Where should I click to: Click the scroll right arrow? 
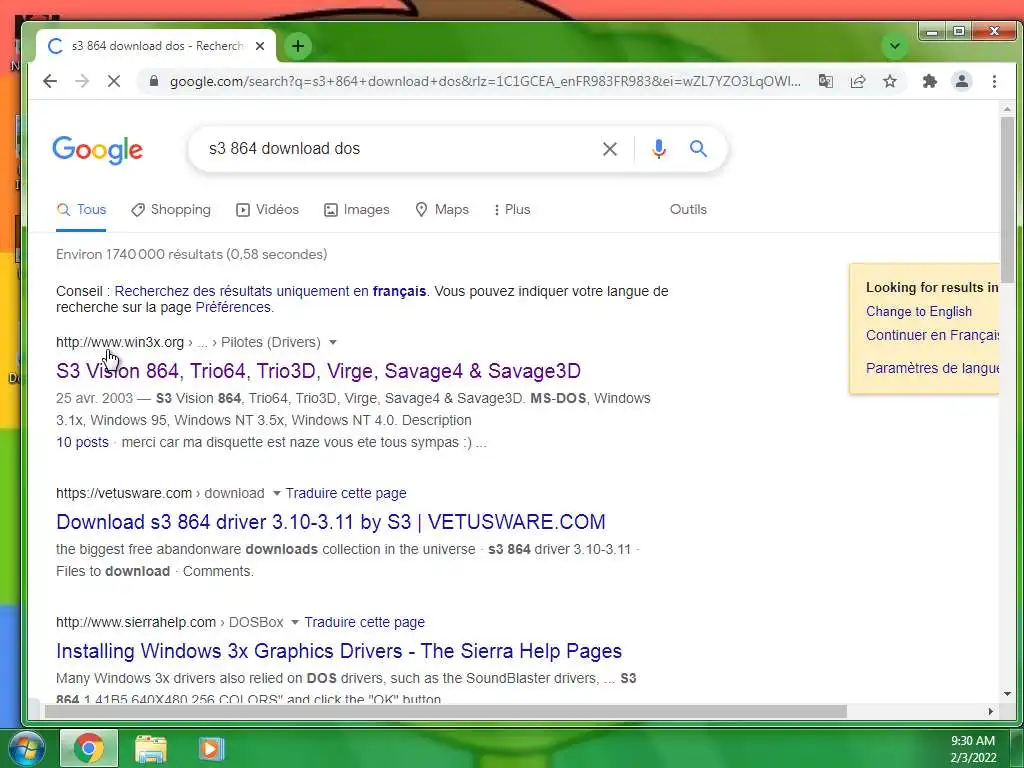[991, 711]
